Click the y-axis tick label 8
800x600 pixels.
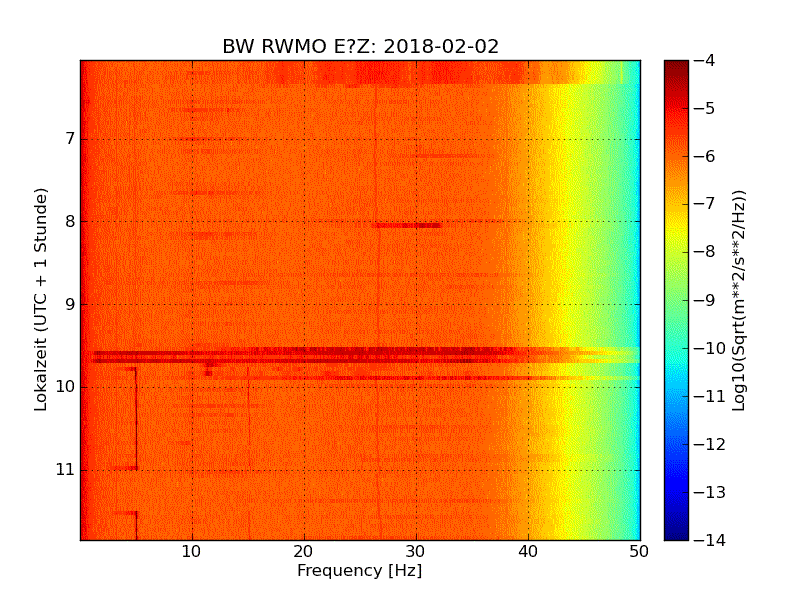(x=70, y=221)
